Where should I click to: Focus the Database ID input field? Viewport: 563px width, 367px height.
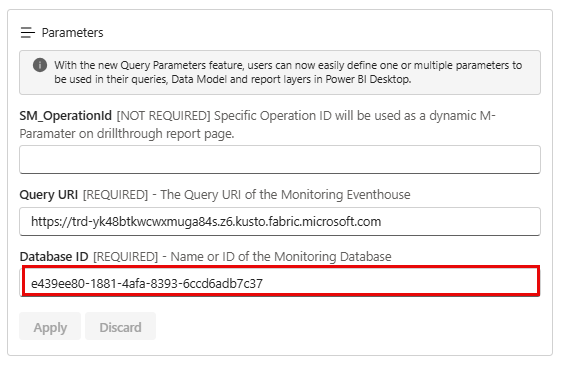[280, 283]
